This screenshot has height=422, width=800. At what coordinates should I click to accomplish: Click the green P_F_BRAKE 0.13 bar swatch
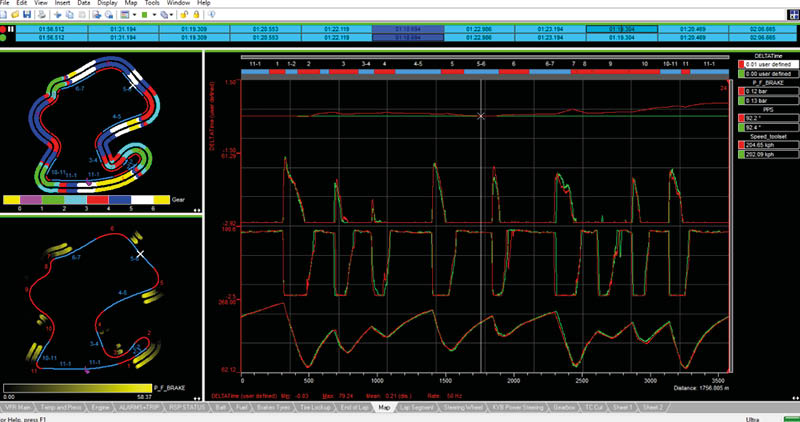pyautogui.click(x=741, y=101)
